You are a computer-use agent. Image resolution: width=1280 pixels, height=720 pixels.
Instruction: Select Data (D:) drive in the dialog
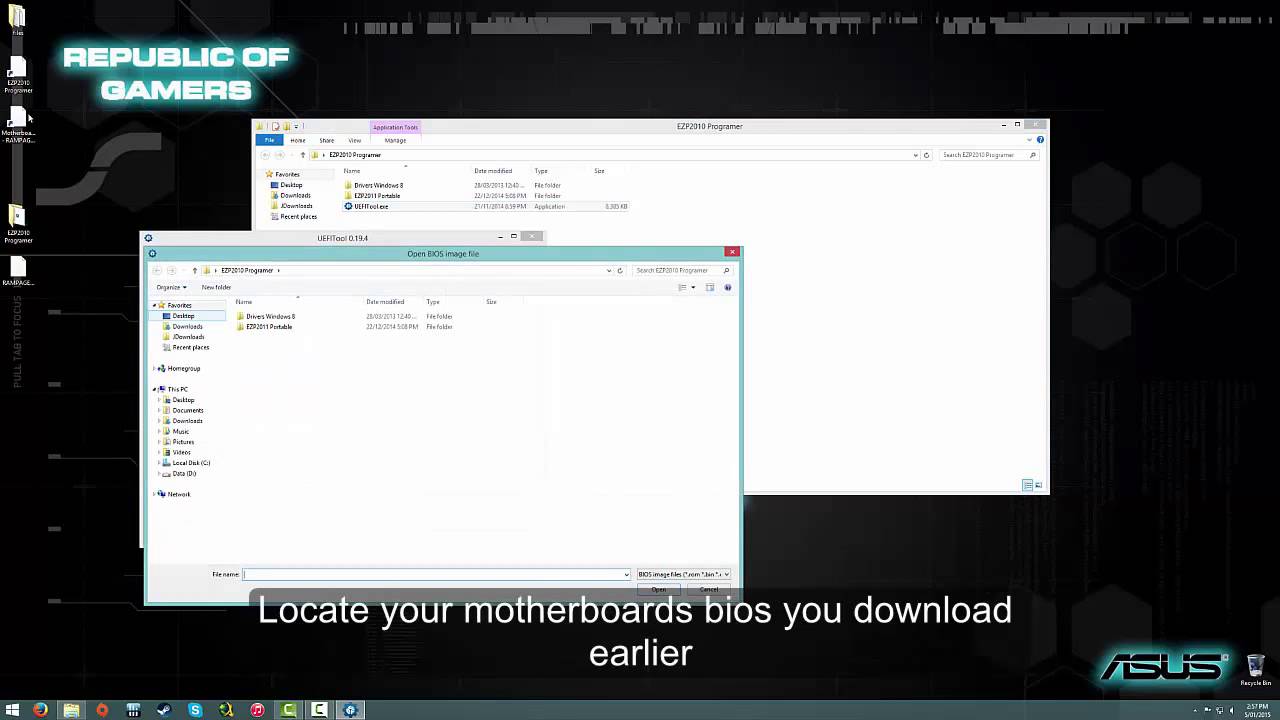coord(184,473)
